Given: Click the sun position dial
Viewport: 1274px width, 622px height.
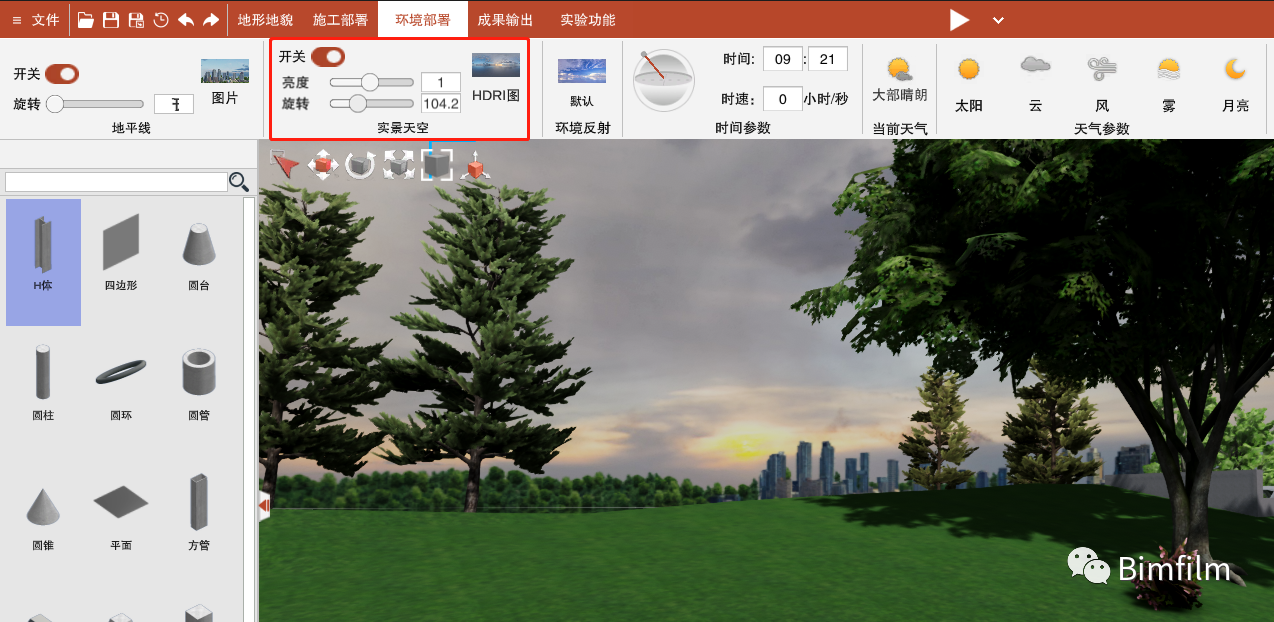Looking at the screenshot, I should (x=664, y=80).
